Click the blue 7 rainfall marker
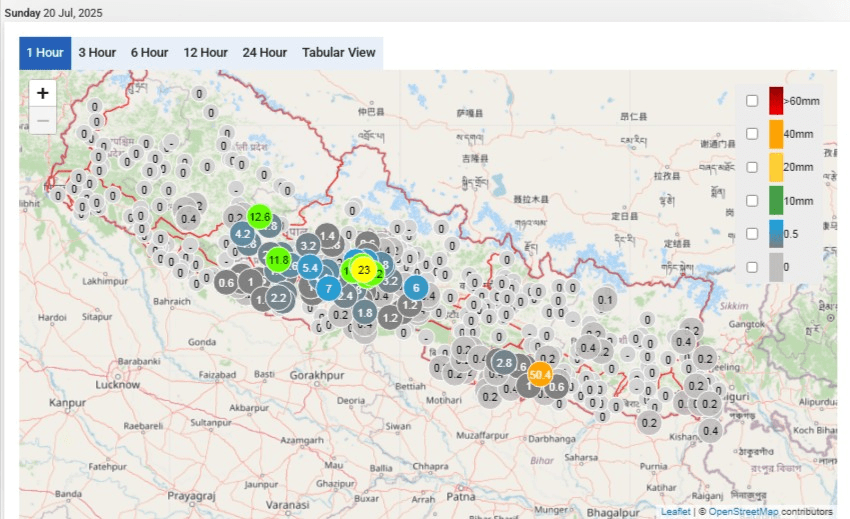Image resolution: width=850 pixels, height=519 pixels. 327,289
